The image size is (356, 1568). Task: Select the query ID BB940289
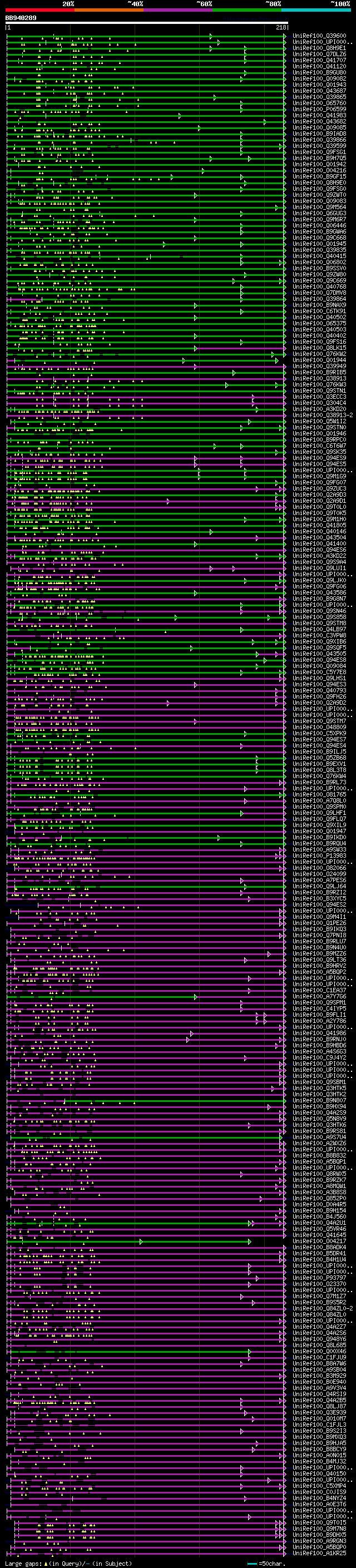point(21,18)
